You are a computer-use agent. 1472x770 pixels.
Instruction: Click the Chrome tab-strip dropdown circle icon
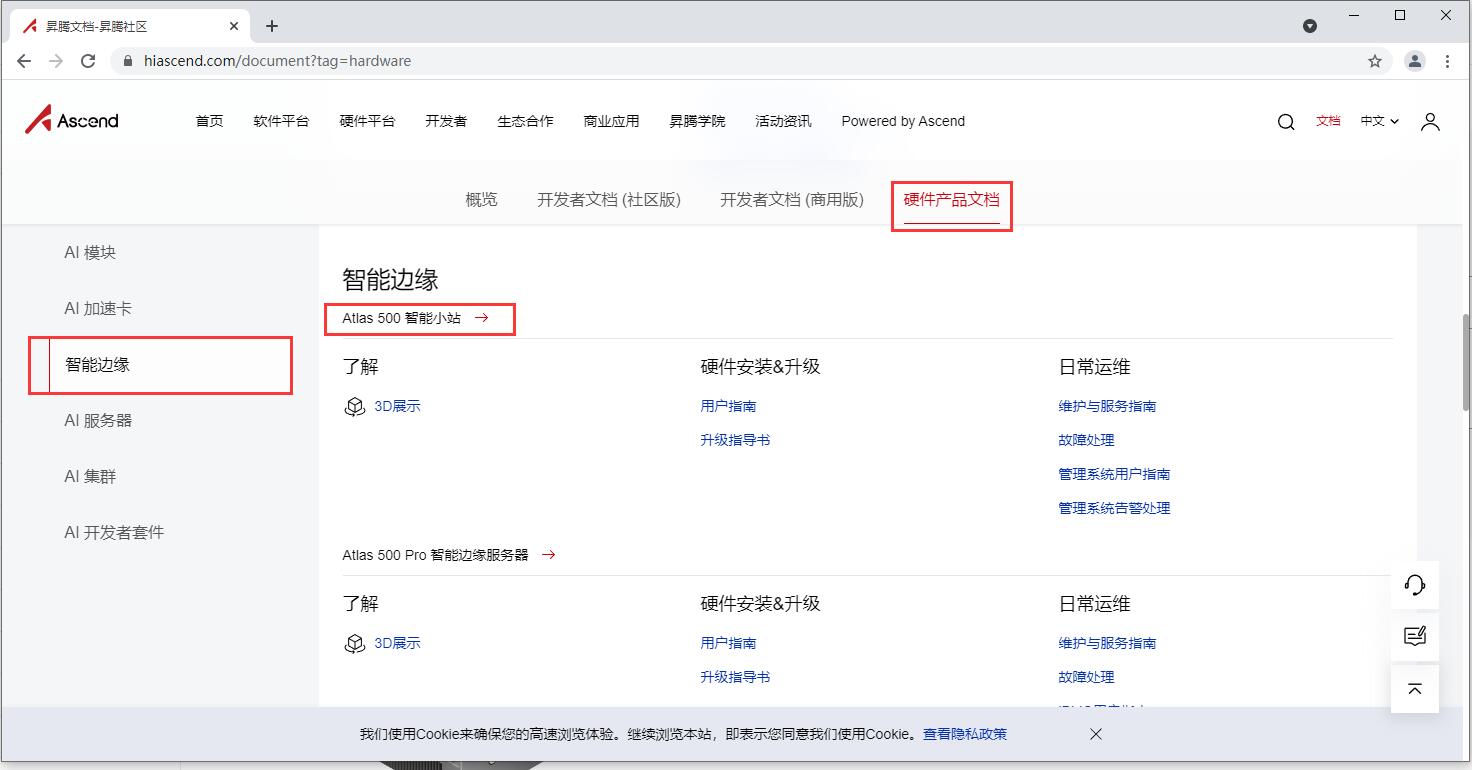click(x=1310, y=26)
